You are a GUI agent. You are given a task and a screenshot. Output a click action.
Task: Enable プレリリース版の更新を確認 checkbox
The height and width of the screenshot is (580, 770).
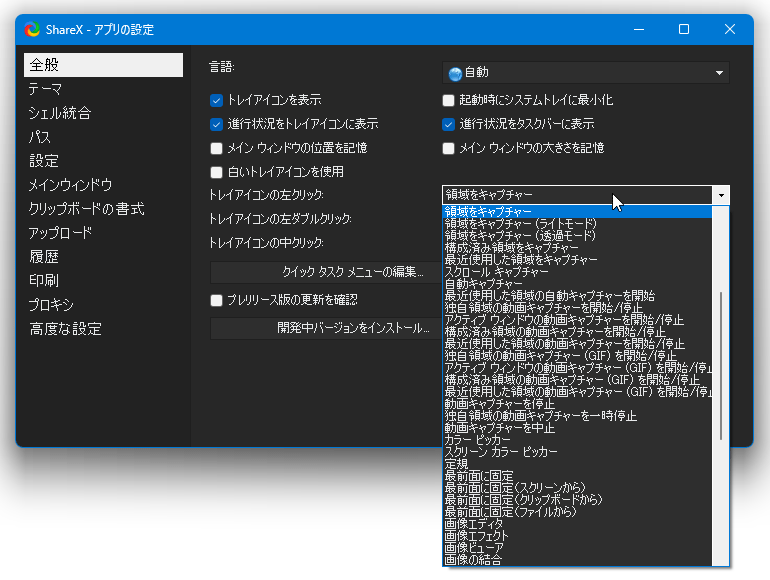tap(217, 300)
